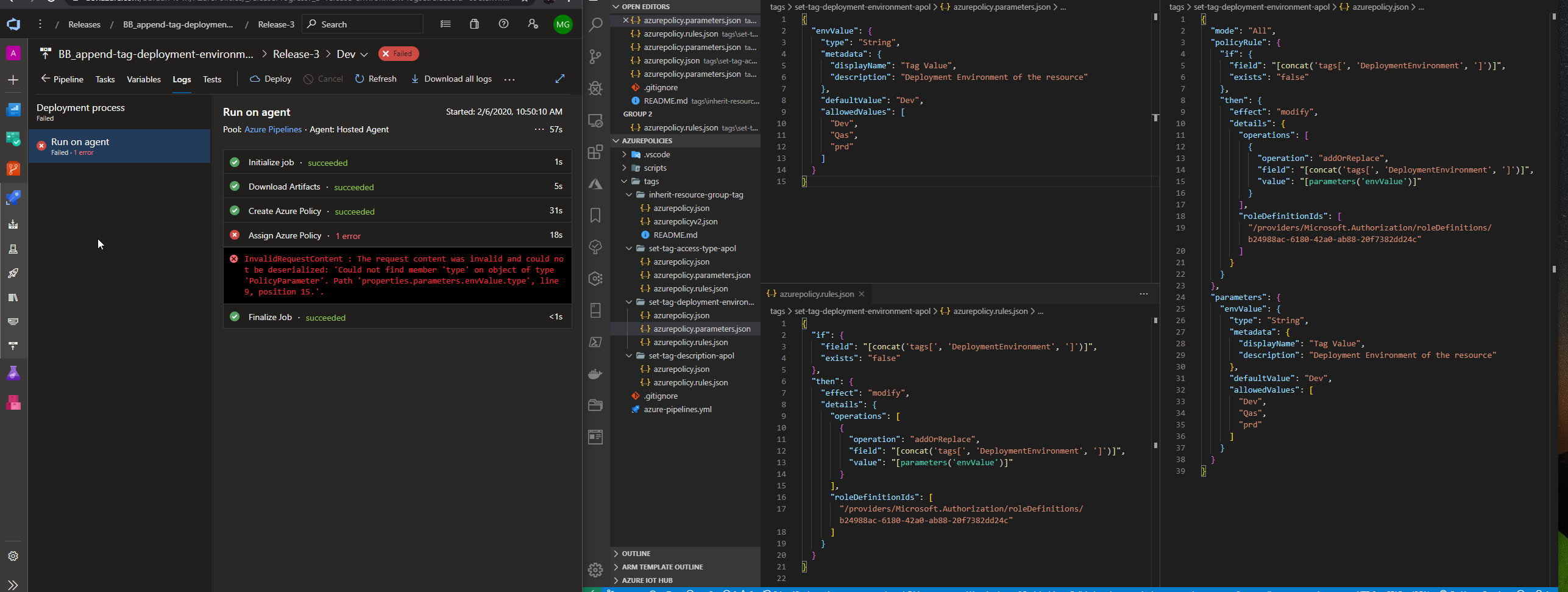This screenshot has width=1568, height=592.
Task: Click the Azure DevOps Search field
Action: [363, 24]
